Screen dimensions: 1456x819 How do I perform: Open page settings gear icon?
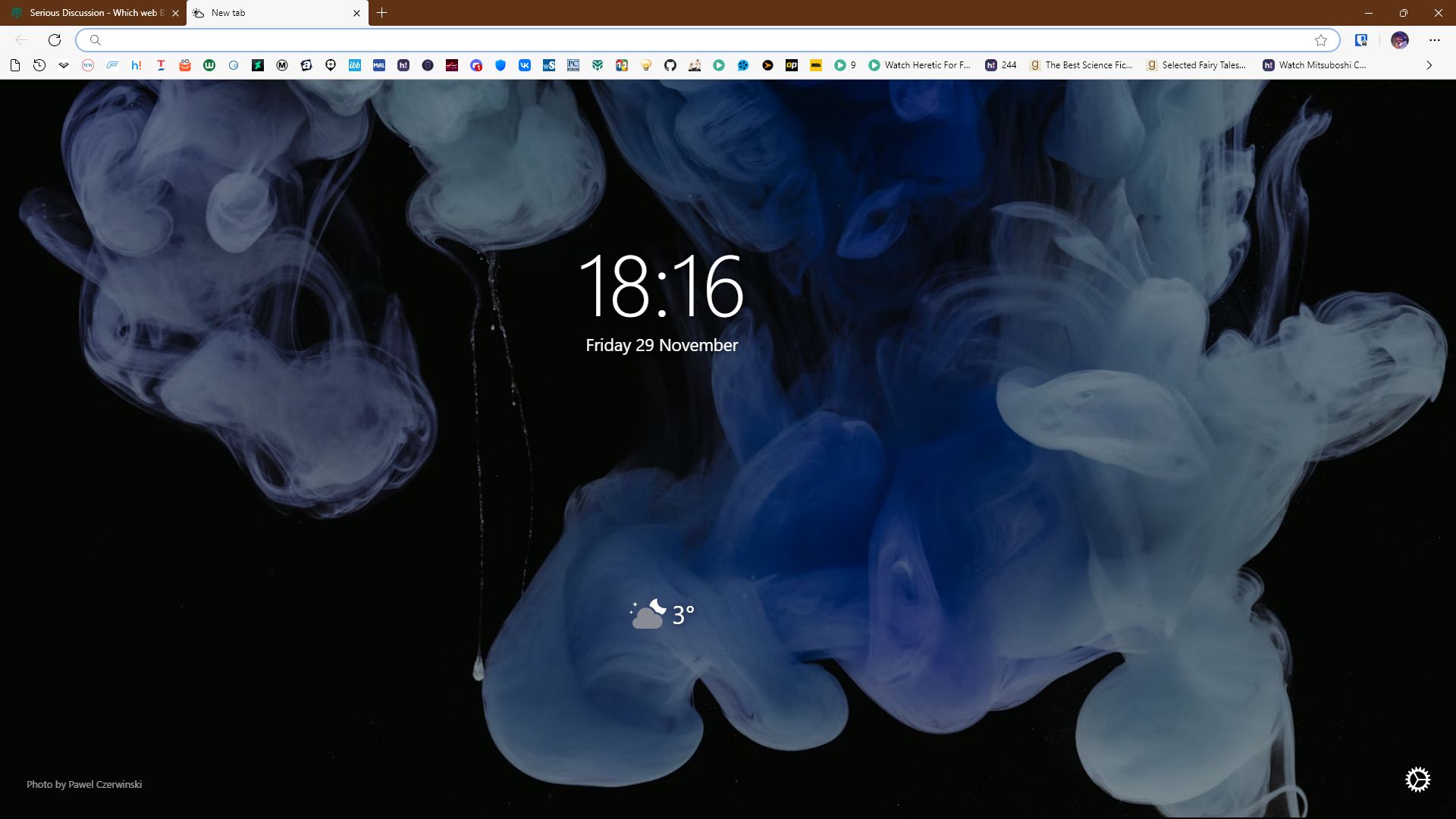click(1417, 780)
